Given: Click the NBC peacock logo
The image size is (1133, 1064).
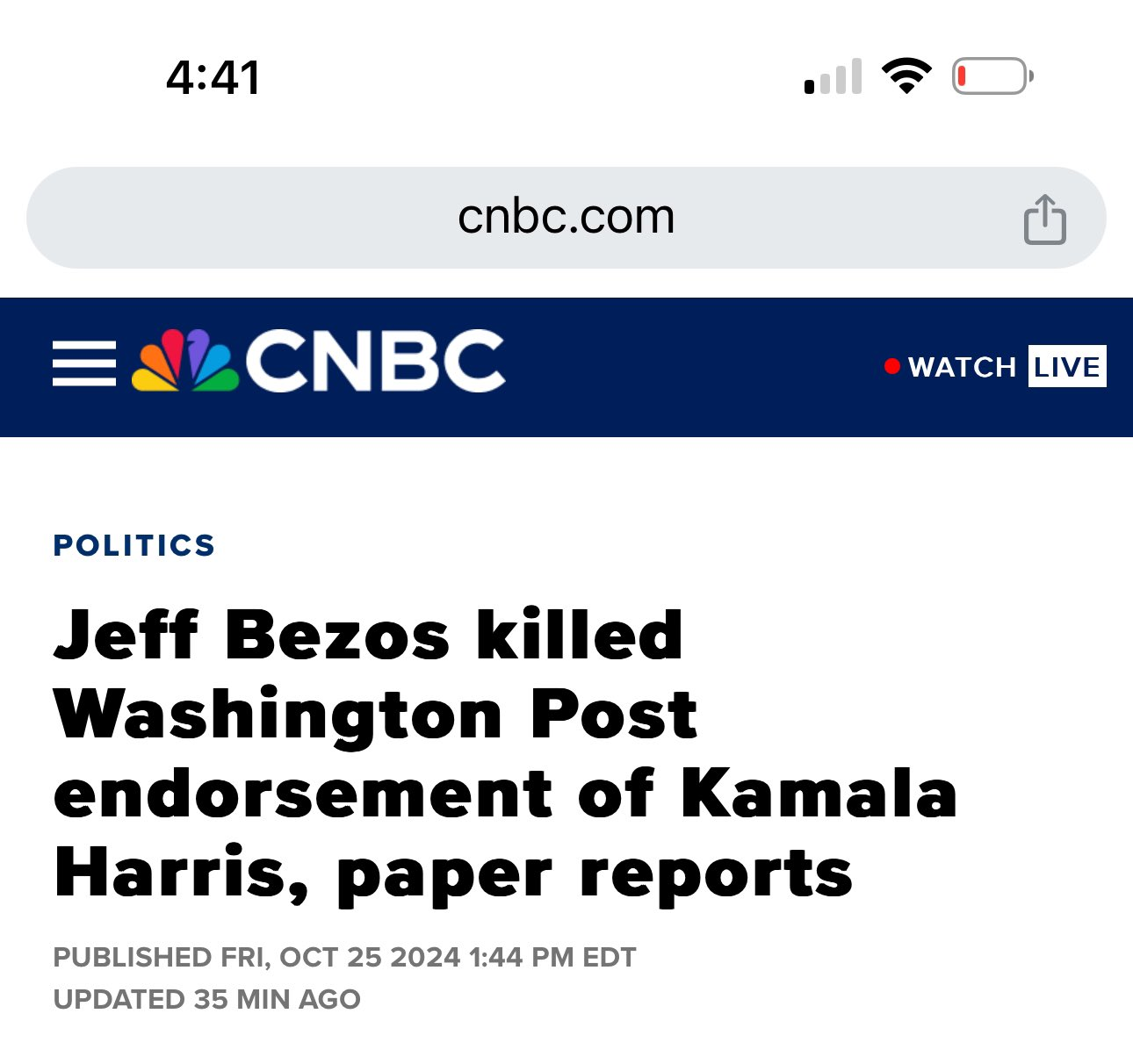Looking at the screenshot, I should tap(185, 361).
